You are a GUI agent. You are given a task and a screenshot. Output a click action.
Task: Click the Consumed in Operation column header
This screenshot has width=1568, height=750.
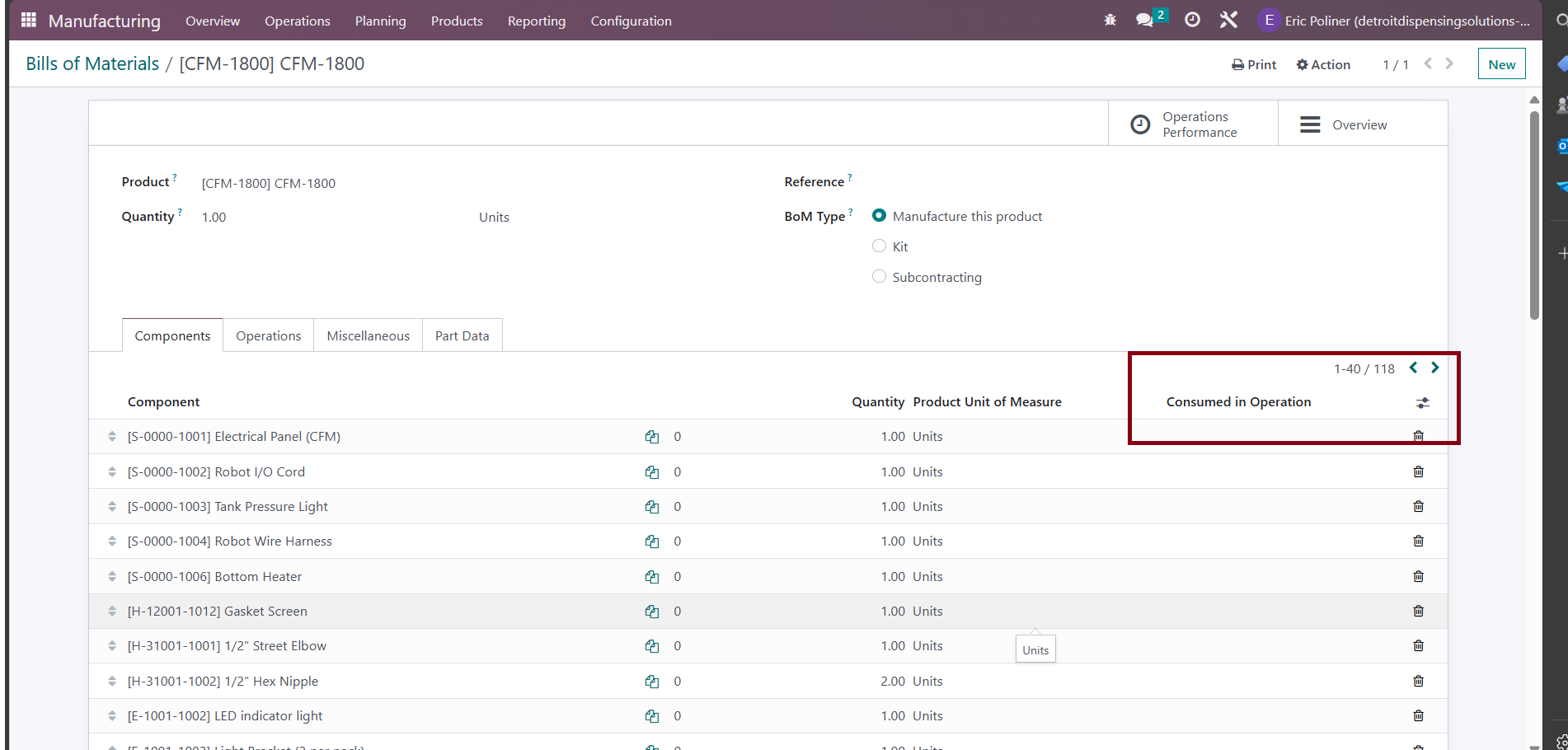1238,401
